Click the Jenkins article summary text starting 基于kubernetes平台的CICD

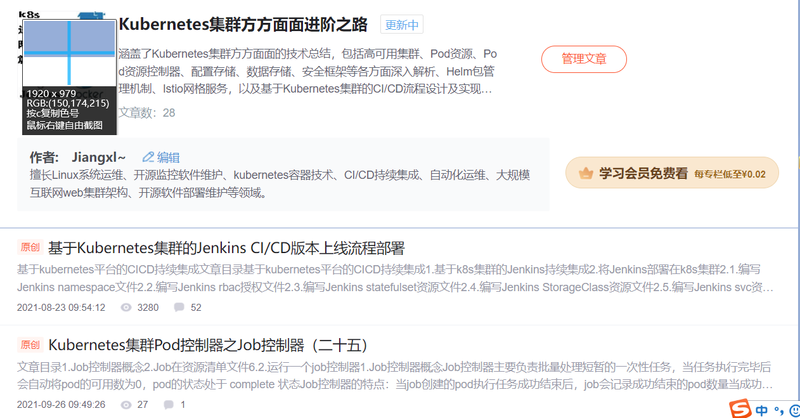tap(395, 278)
